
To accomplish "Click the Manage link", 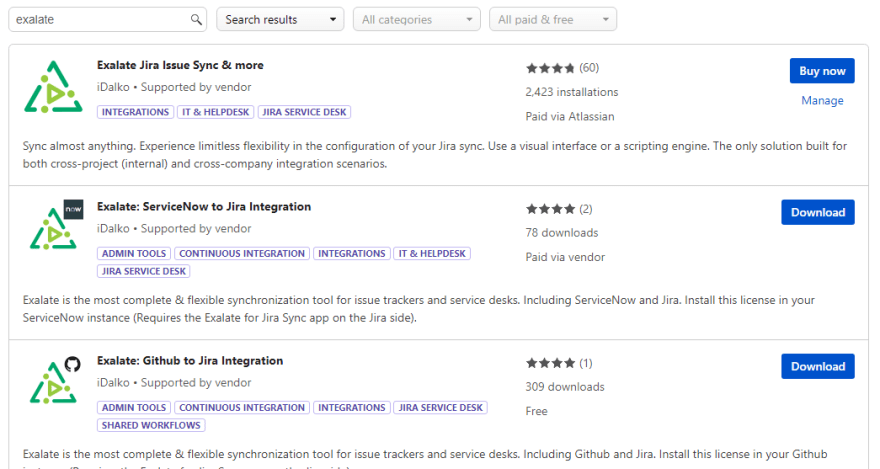I will (x=822, y=100).
